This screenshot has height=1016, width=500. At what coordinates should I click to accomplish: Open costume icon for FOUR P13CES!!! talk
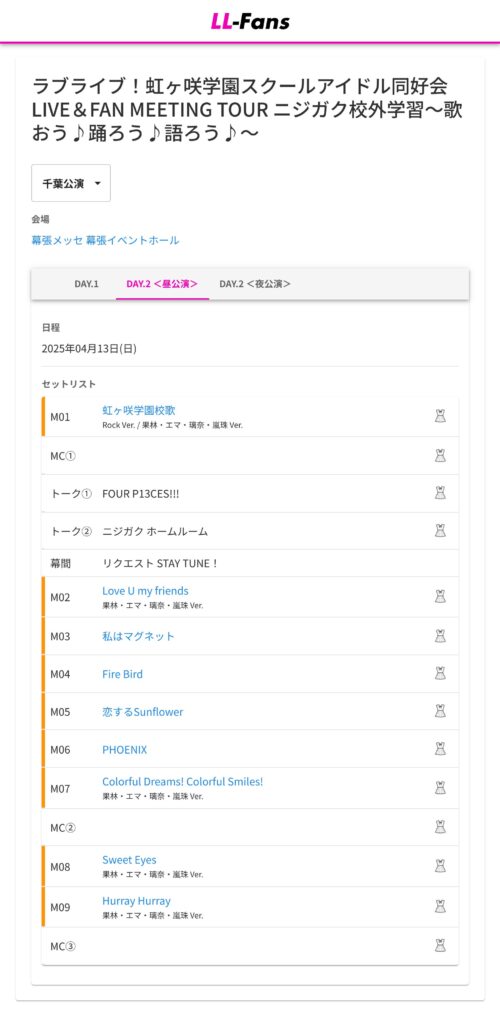click(x=440, y=493)
